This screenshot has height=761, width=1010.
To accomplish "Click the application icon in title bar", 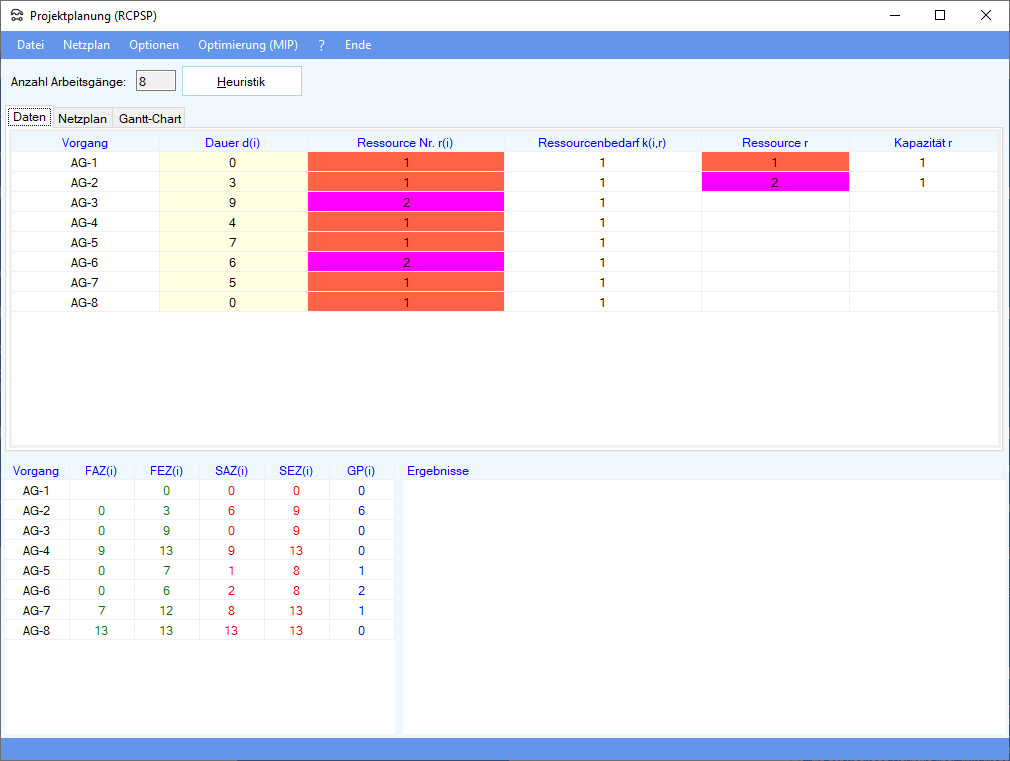I will tap(16, 15).
